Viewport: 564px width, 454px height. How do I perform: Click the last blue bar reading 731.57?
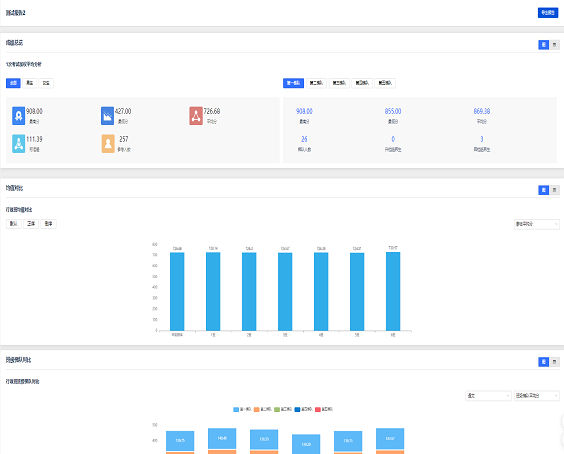pos(393,291)
